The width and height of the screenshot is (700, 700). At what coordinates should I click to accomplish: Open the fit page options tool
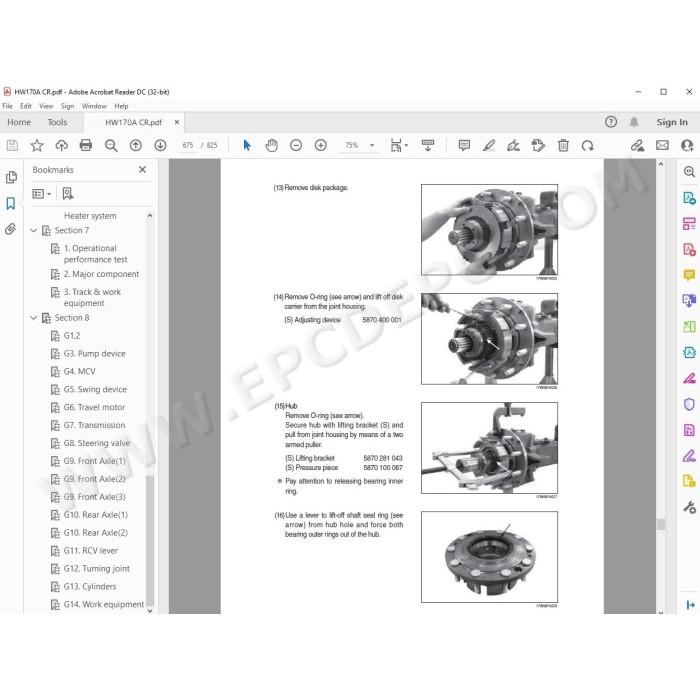coord(398,145)
